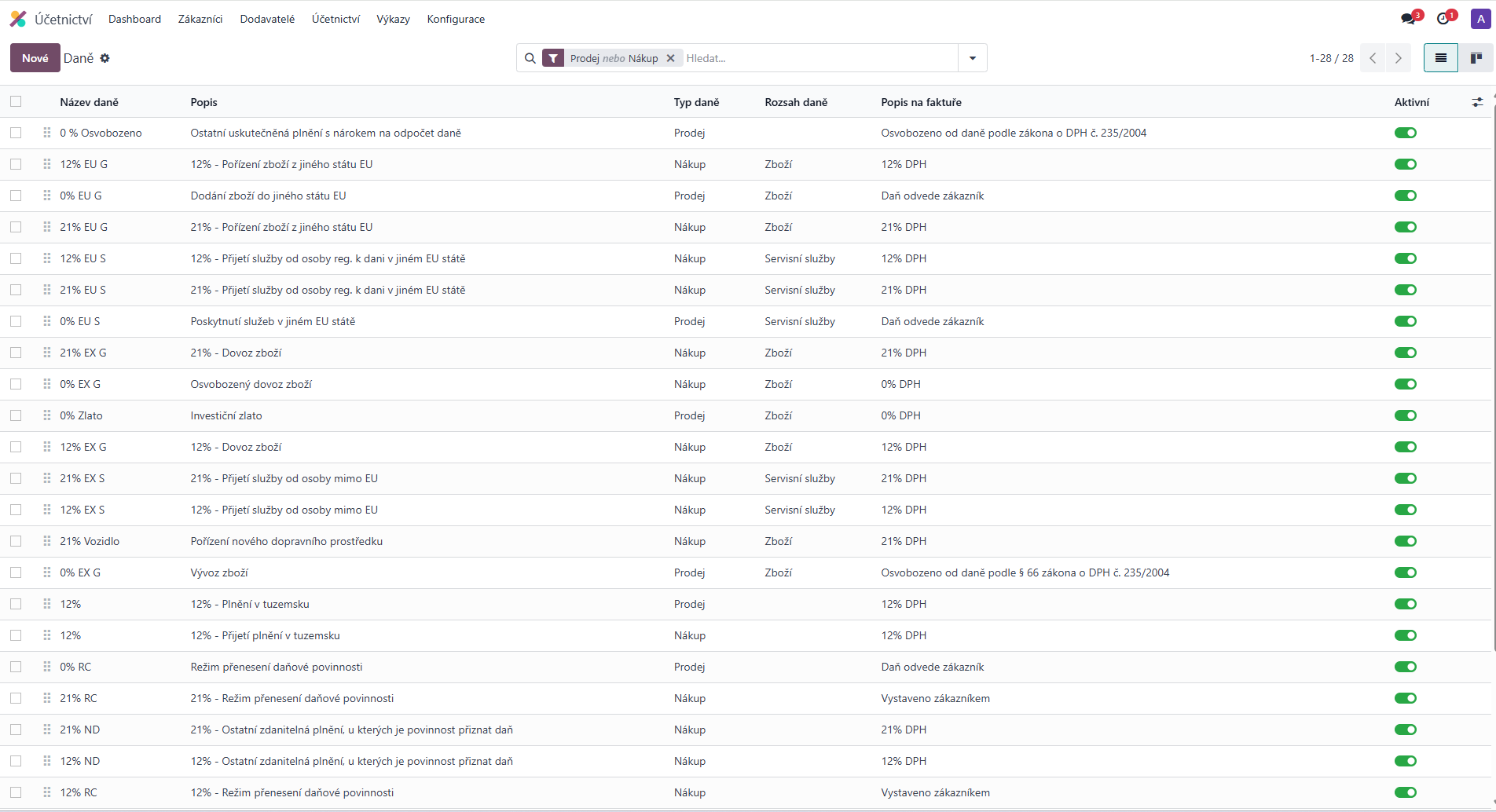Open optional columns adjust icon

coord(1477,102)
